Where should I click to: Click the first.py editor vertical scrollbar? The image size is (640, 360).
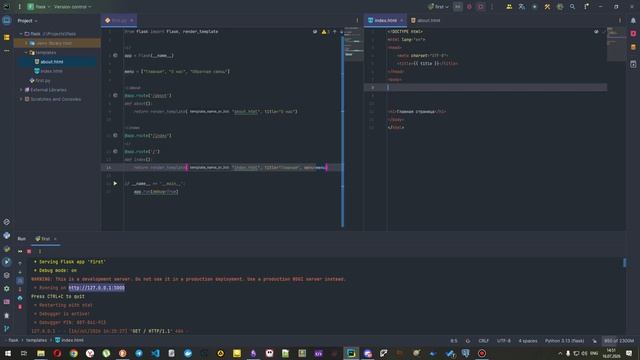click(x=342, y=132)
